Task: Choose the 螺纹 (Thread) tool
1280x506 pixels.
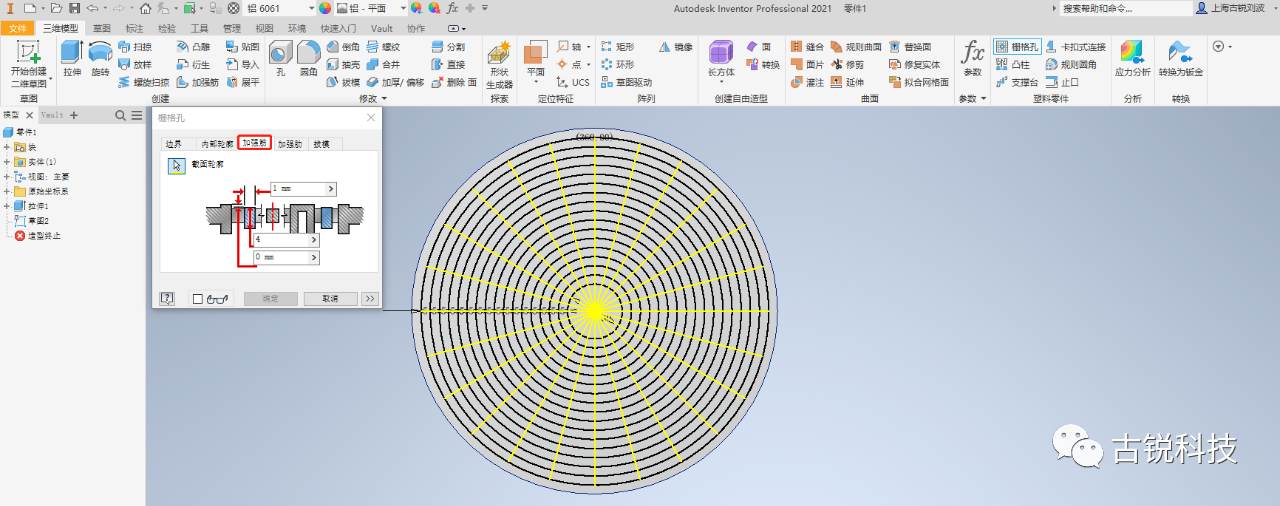Action: tap(383, 47)
